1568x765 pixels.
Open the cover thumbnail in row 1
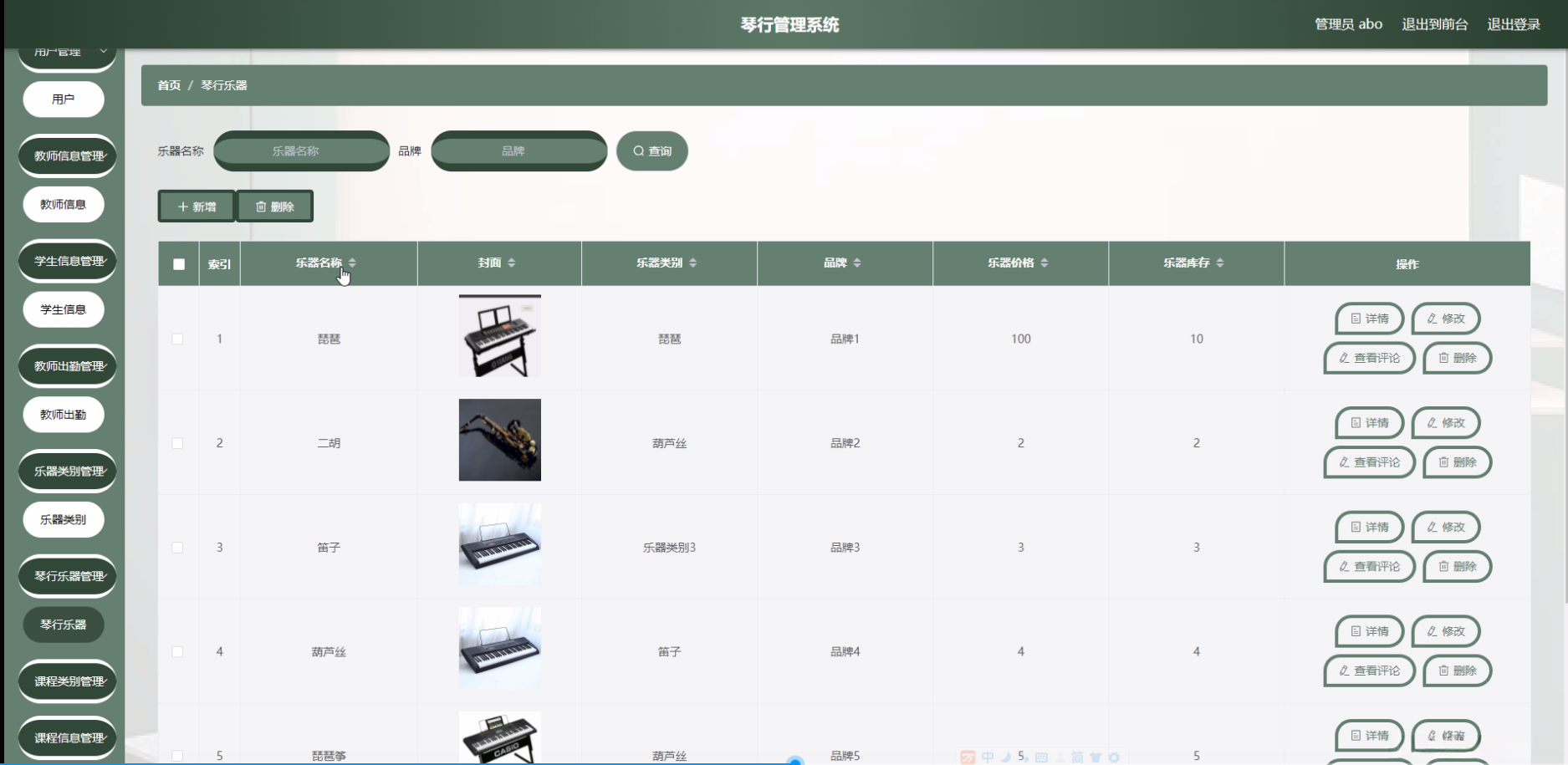click(500, 335)
